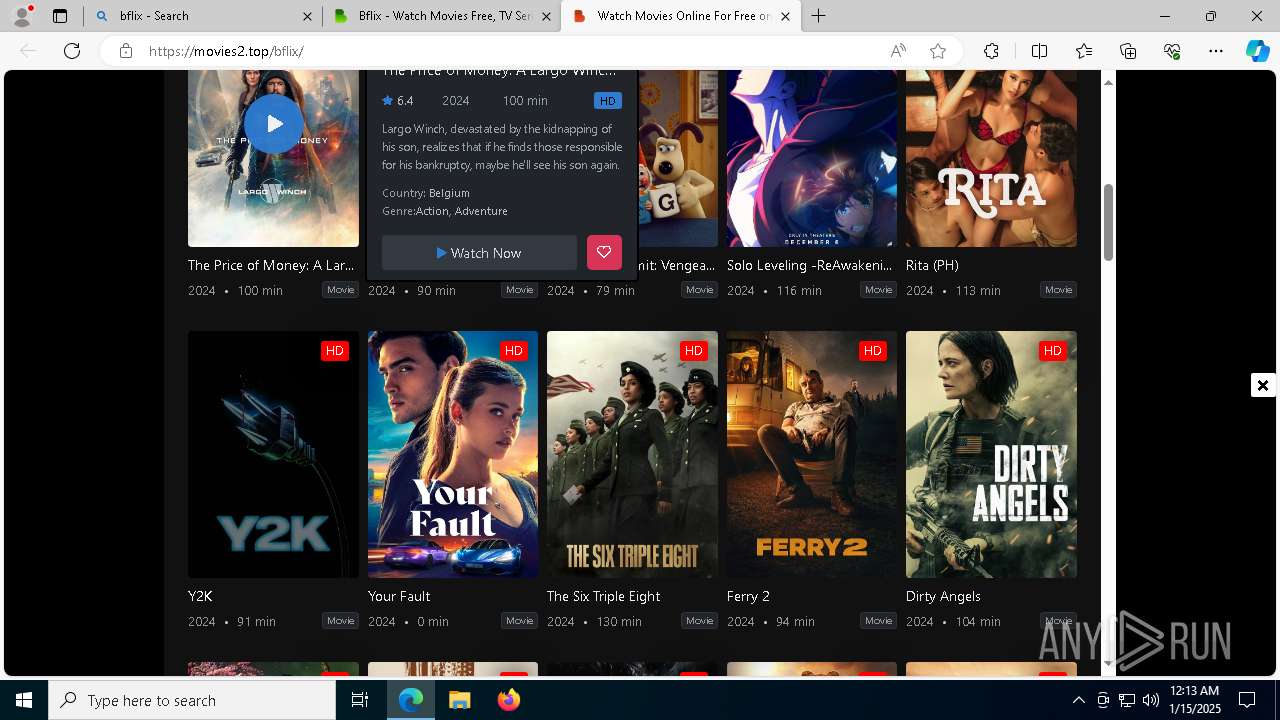Open Y2K movie poster
This screenshot has height=720, width=1280.
tap(273, 454)
